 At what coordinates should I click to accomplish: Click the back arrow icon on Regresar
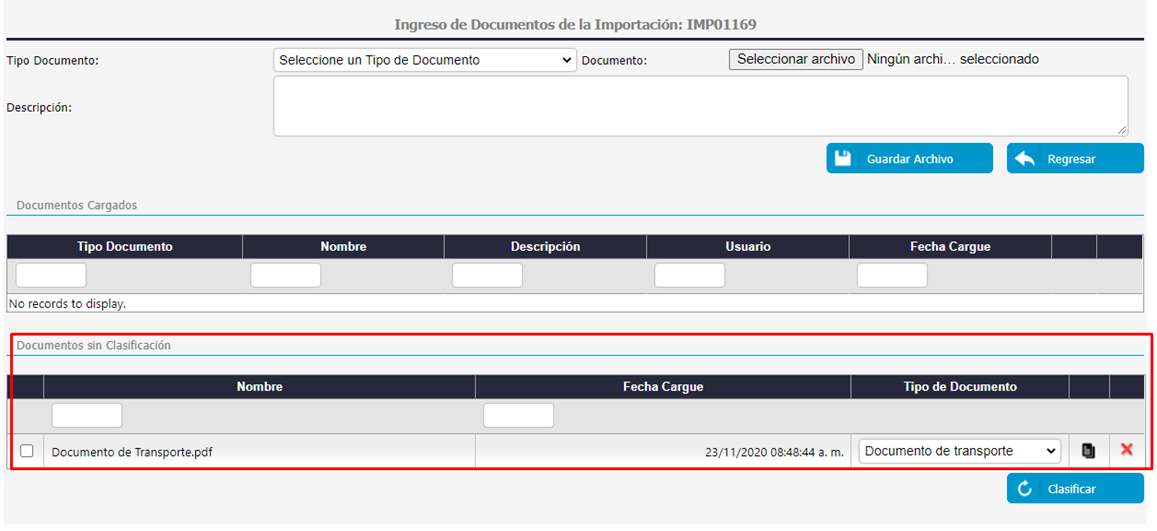[1024, 159]
